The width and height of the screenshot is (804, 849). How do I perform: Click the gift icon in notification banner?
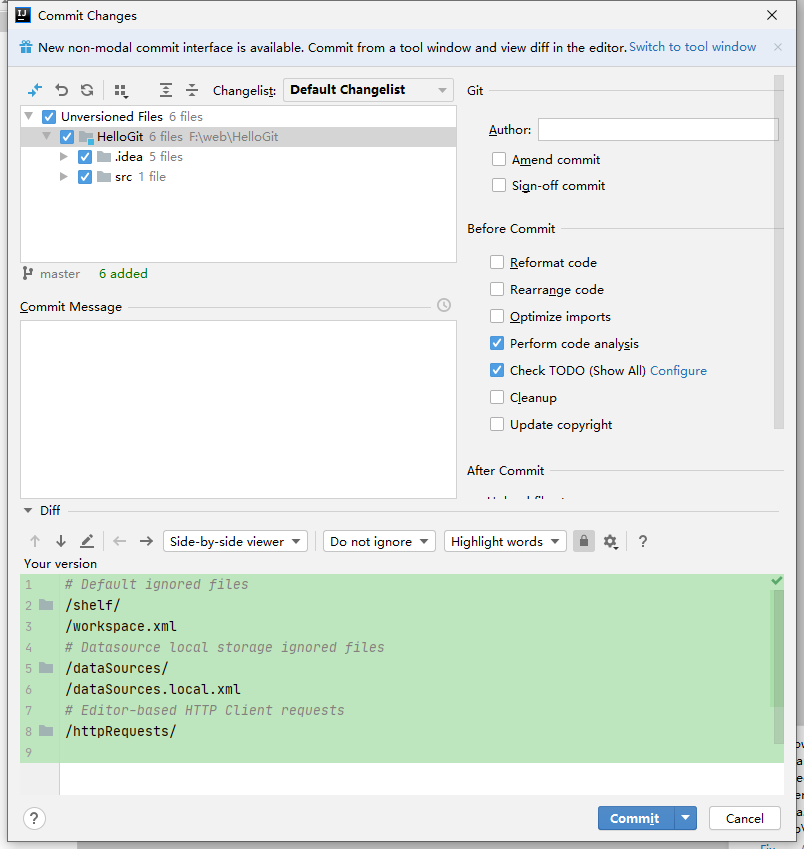click(x=26, y=47)
